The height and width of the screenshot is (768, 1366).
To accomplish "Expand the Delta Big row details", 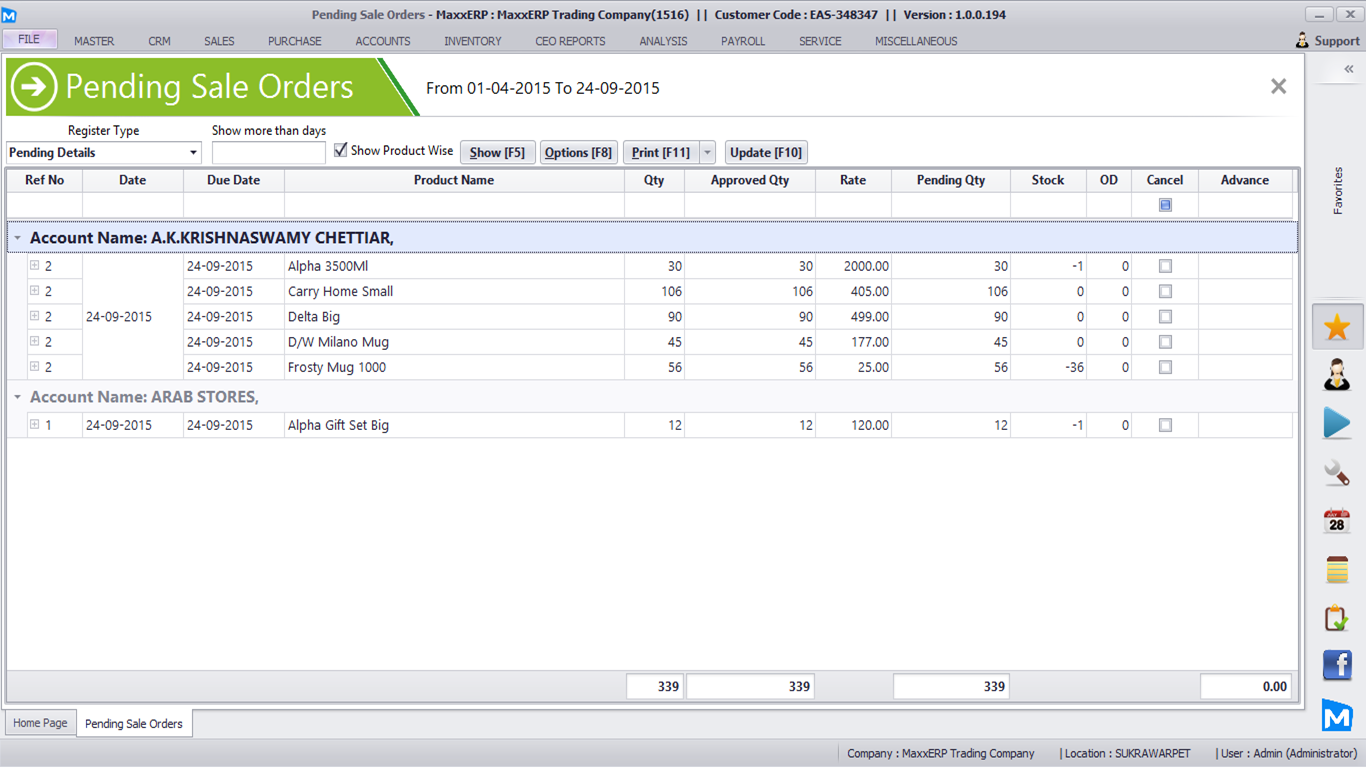I will [x=34, y=316].
